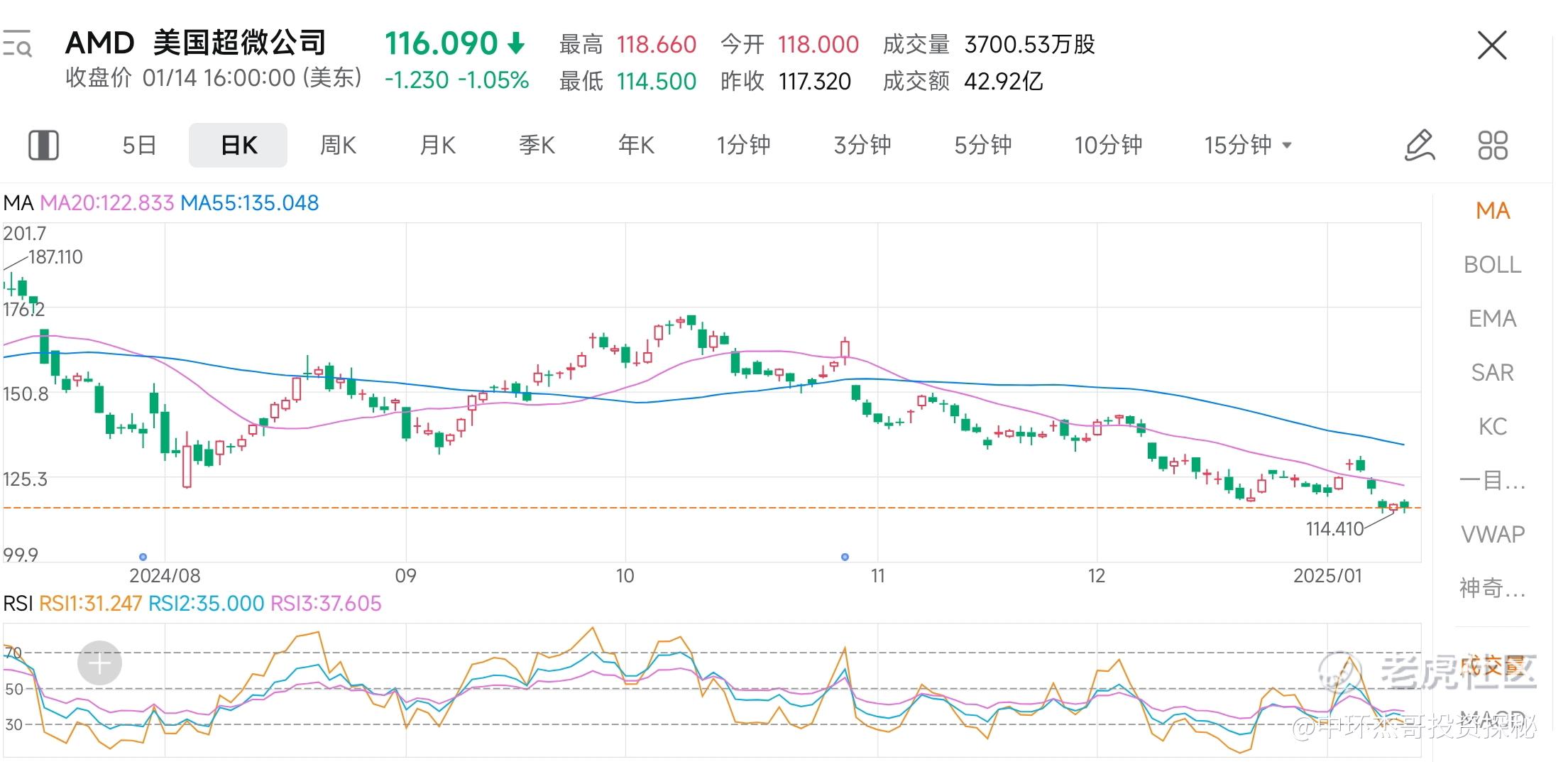The width and height of the screenshot is (1568, 762).
Task: Close the AMD chart view
Action: tap(1491, 45)
